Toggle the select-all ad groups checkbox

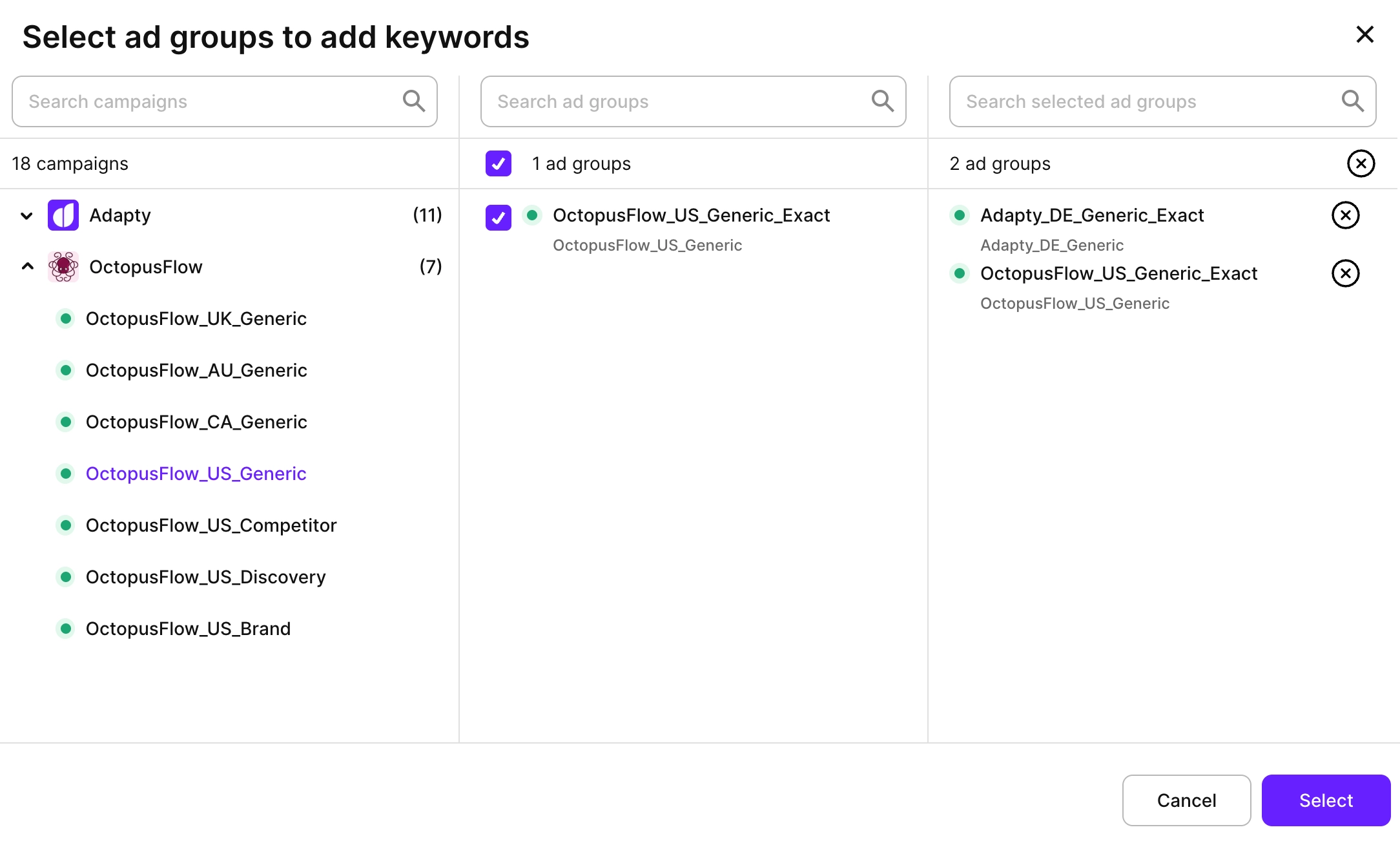(x=498, y=164)
